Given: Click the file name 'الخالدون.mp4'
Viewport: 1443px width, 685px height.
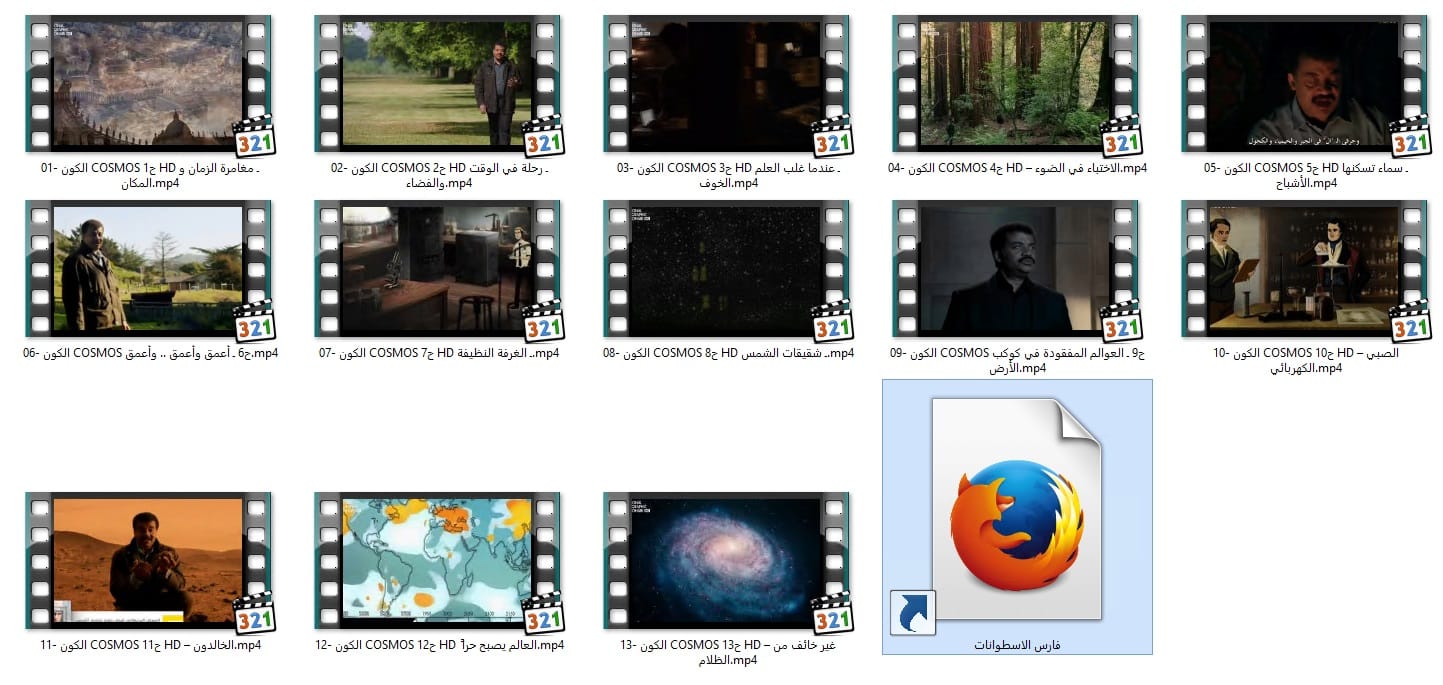Looking at the screenshot, I should pyautogui.click(x=150, y=645).
